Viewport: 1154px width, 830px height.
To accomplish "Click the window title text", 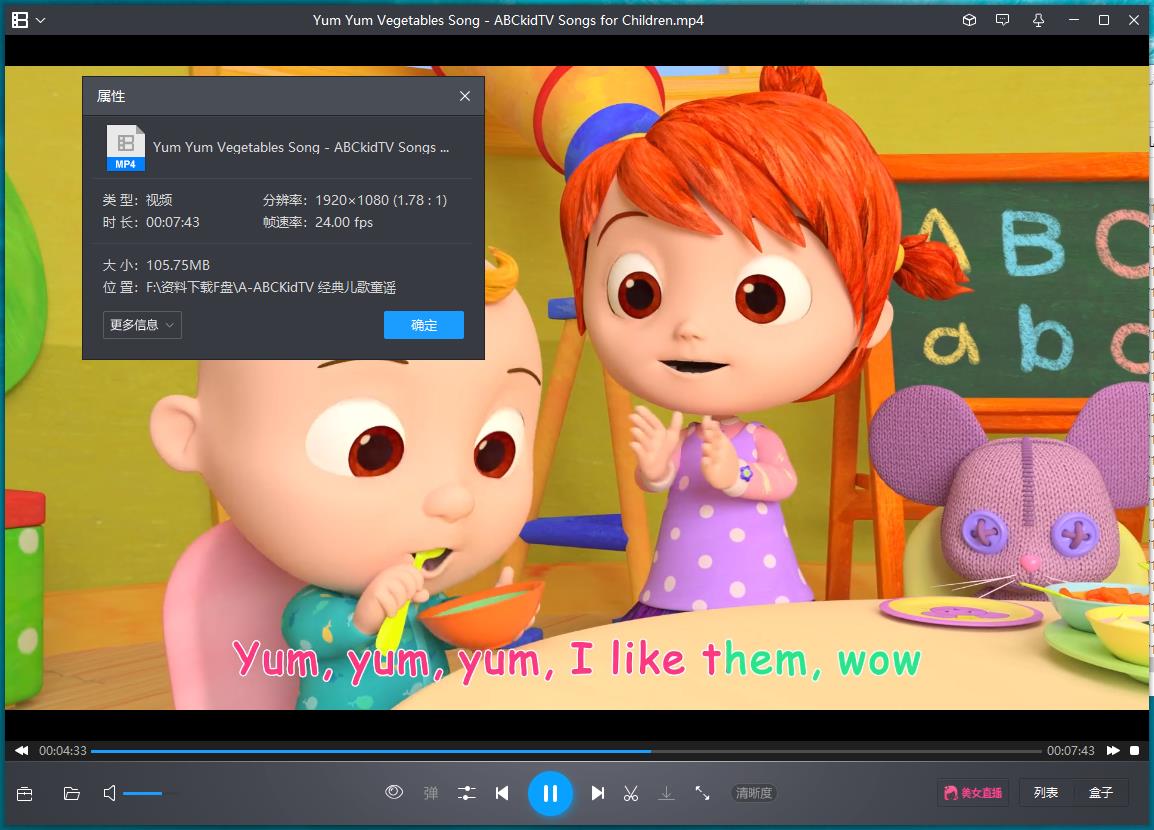I will tap(508, 20).
